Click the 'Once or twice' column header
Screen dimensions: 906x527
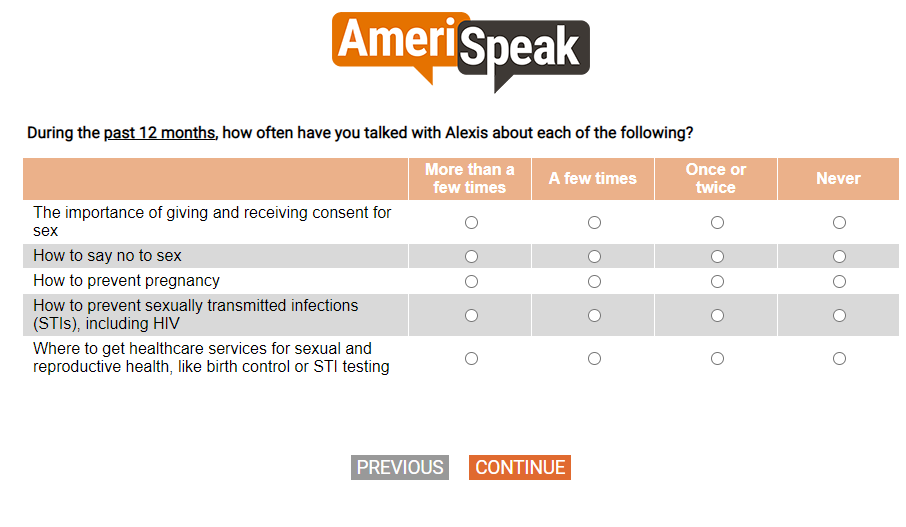tap(716, 179)
